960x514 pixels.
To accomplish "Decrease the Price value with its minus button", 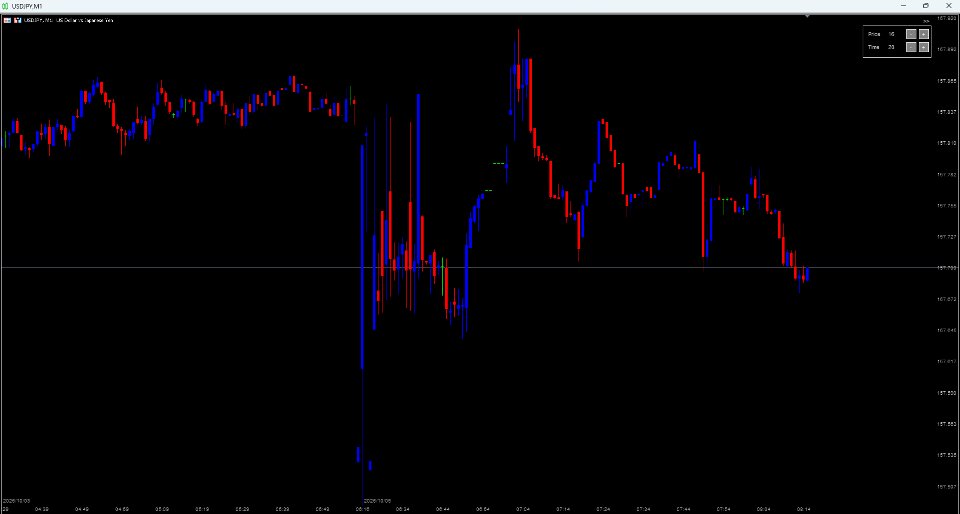I will click(x=911, y=34).
